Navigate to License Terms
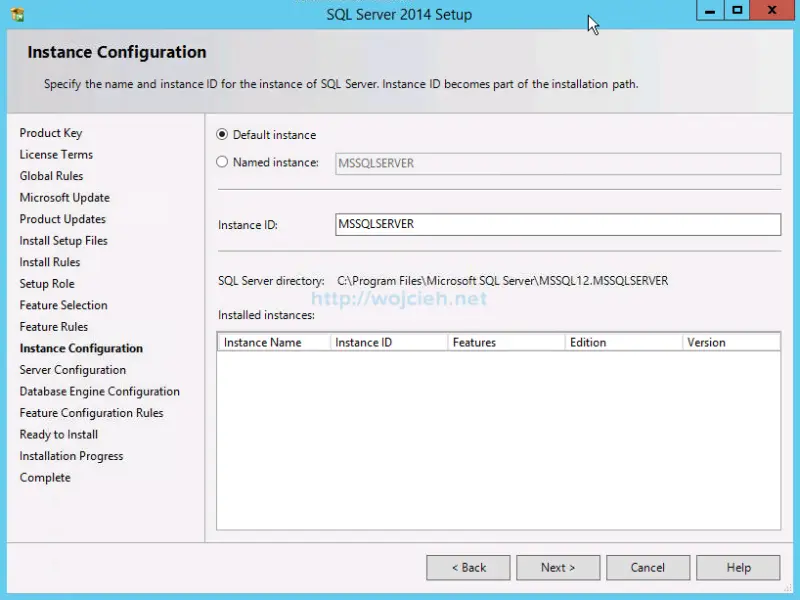 pos(55,154)
